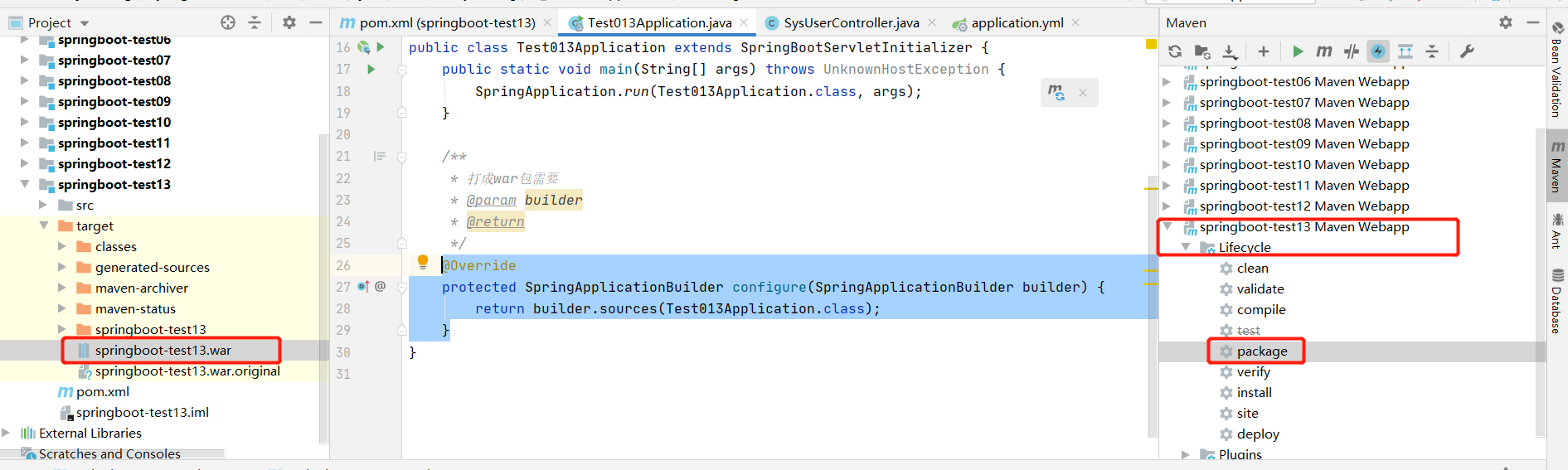The width and height of the screenshot is (1568, 470).
Task: Toggle fold marker at line 17 main method
Action: click(402, 70)
